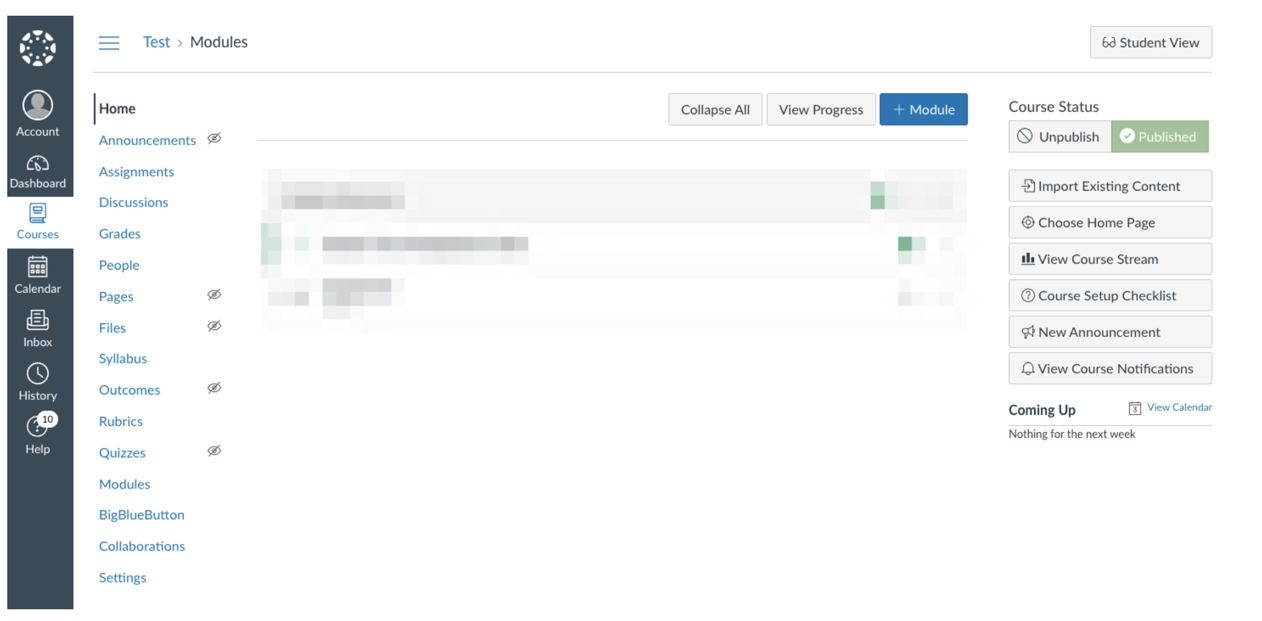Unpublish the course in Course Status
The image size is (1262, 621).
click(x=1059, y=136)
